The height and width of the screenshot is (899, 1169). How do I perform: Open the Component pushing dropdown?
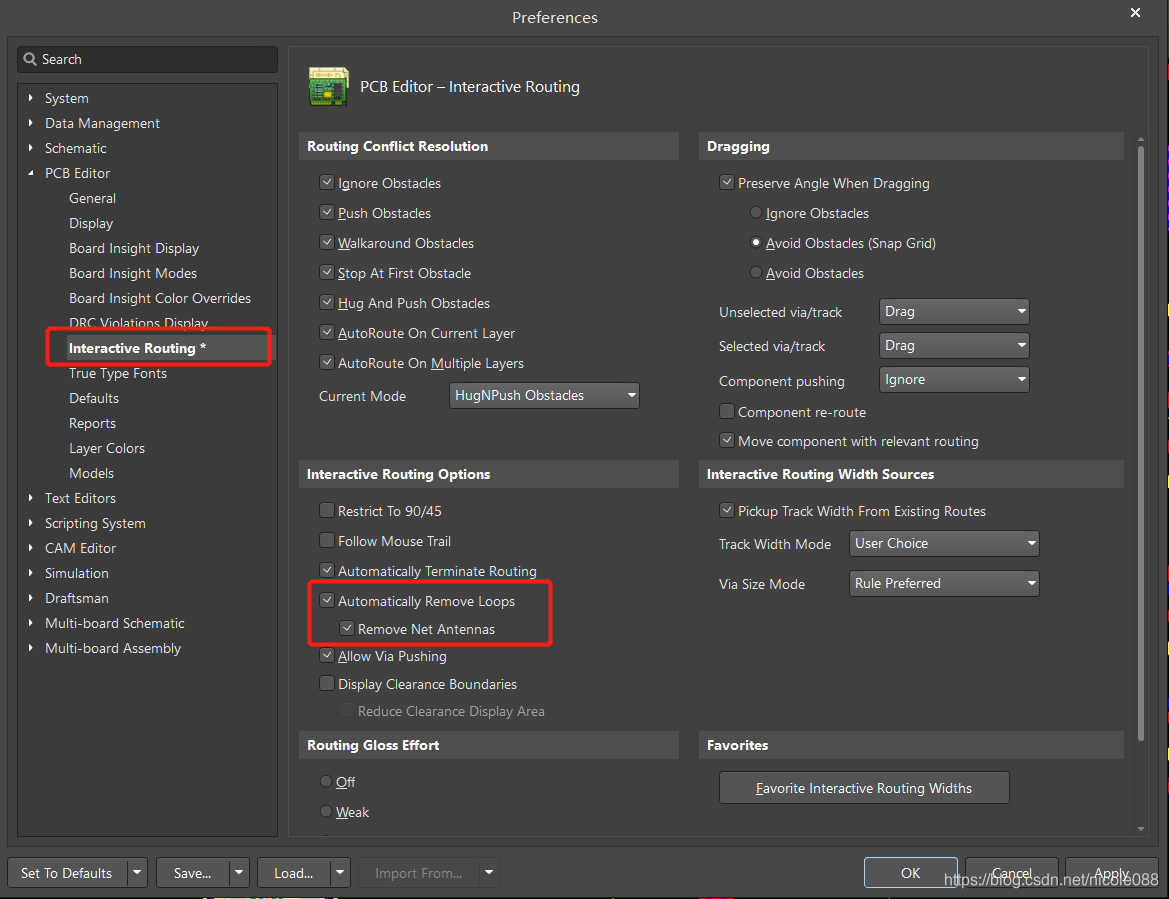click(954, 380)
